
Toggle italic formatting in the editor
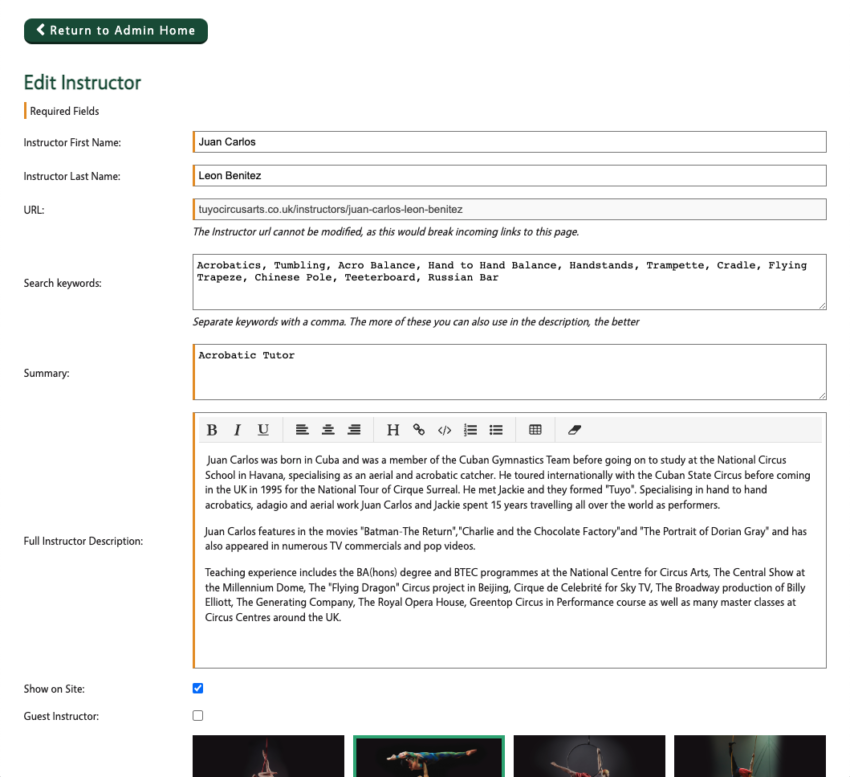click(x=237, y=430)
